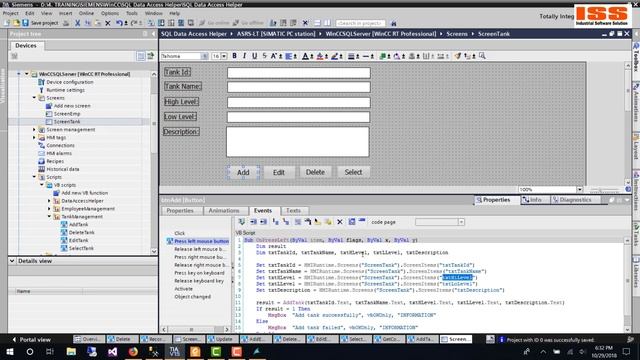Toggle Bold formatting in screen editor toolbar
The image size is (640, 360).
[x=234, y=56]
